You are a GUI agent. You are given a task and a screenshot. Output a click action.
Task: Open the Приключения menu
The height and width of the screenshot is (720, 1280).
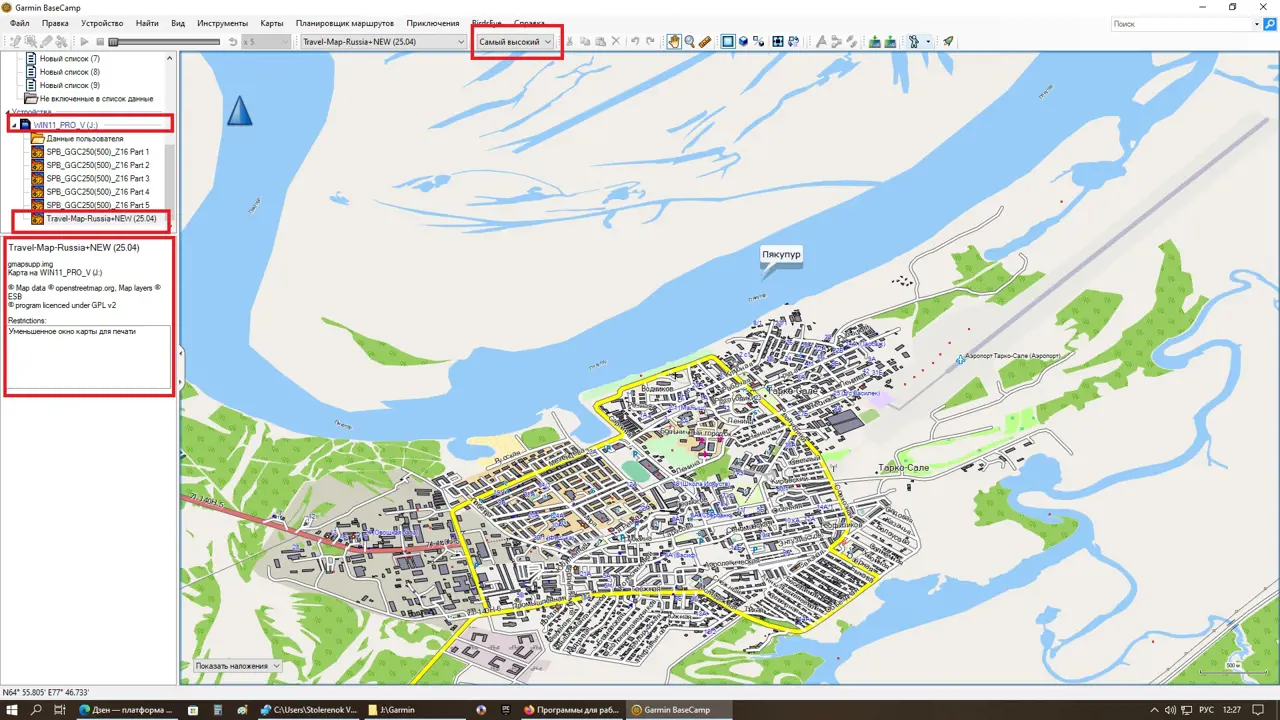(433, 23)
